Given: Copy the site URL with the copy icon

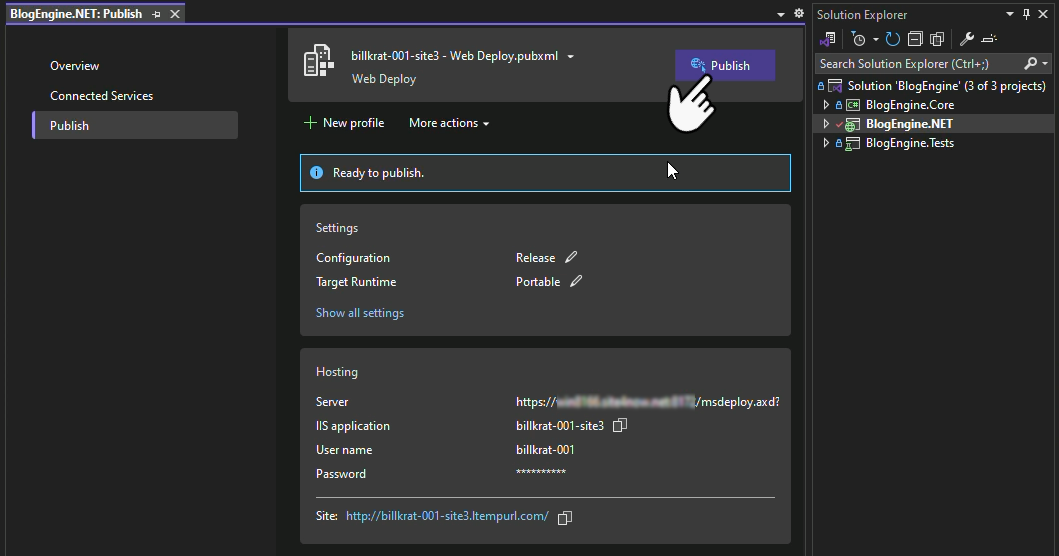Looking at the screenshot, I should coord(565,517).
